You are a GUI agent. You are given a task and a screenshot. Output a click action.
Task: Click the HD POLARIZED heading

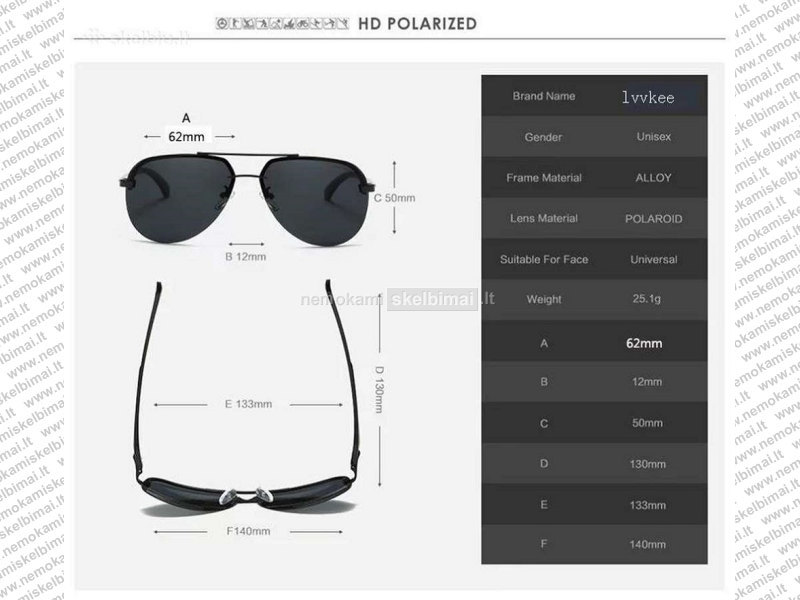pyautogui.click(x=417, y=23)
